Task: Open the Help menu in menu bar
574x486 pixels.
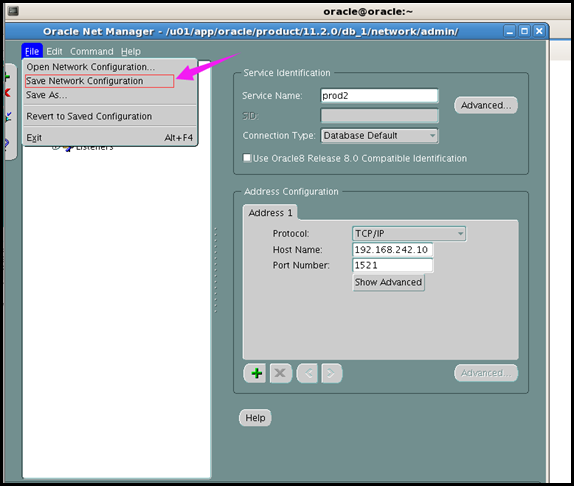Action: coord(131,51)
